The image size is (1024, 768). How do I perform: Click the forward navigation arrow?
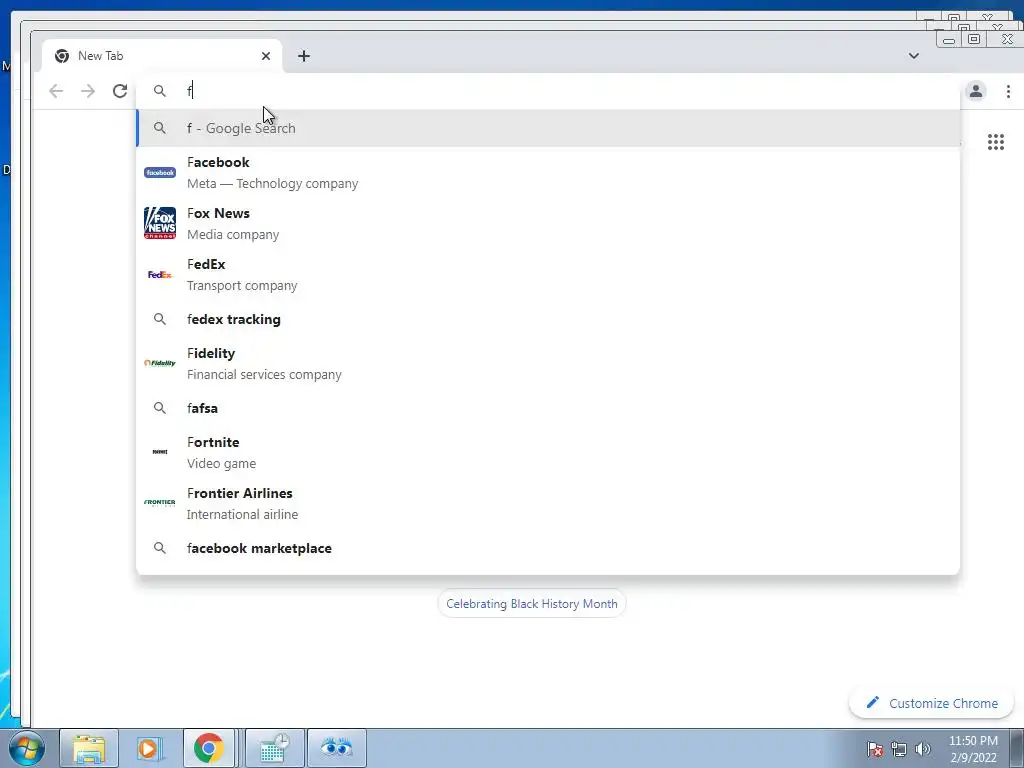tap(88, 91)
